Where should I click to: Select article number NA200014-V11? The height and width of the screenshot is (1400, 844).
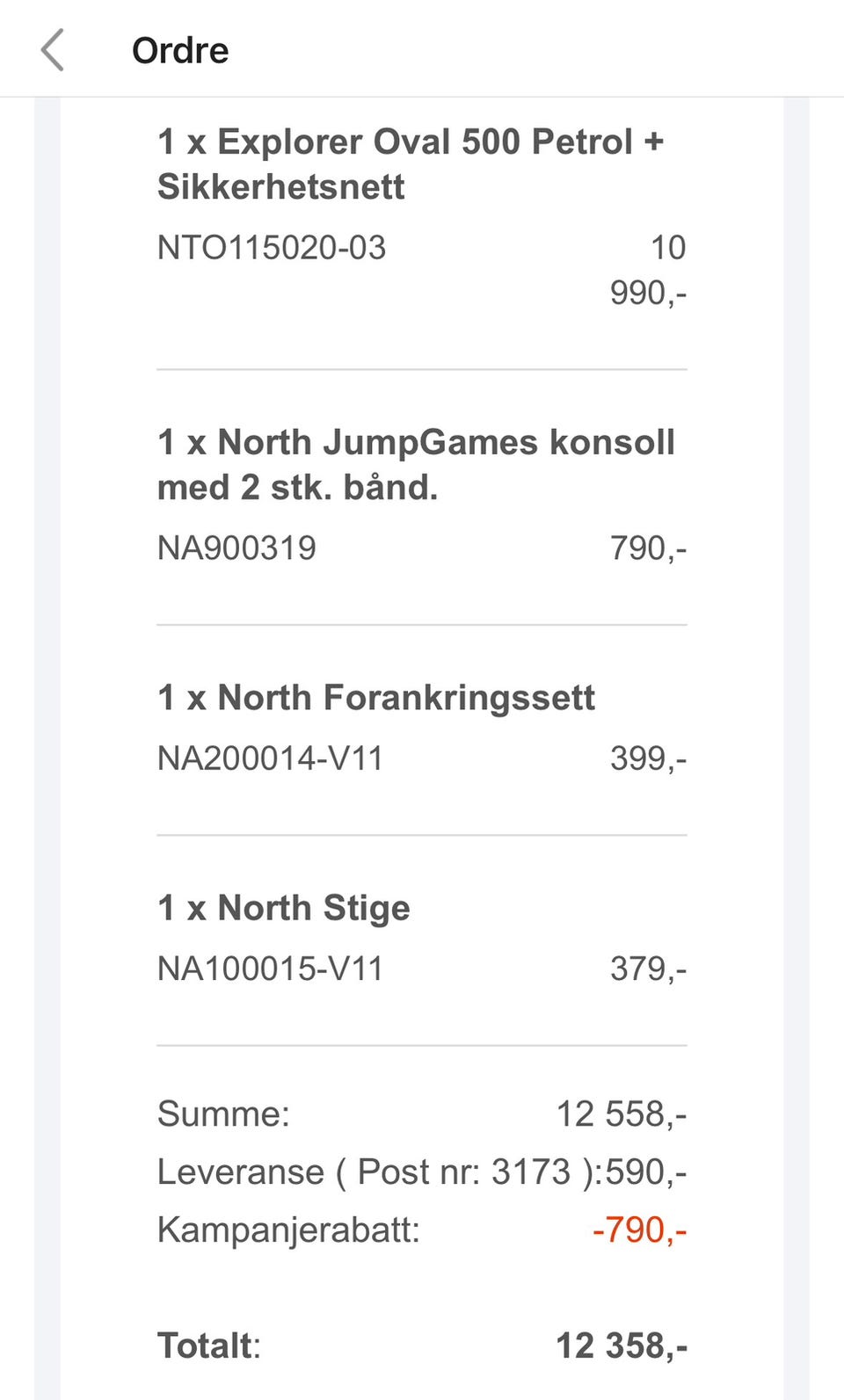coord(270,758)
